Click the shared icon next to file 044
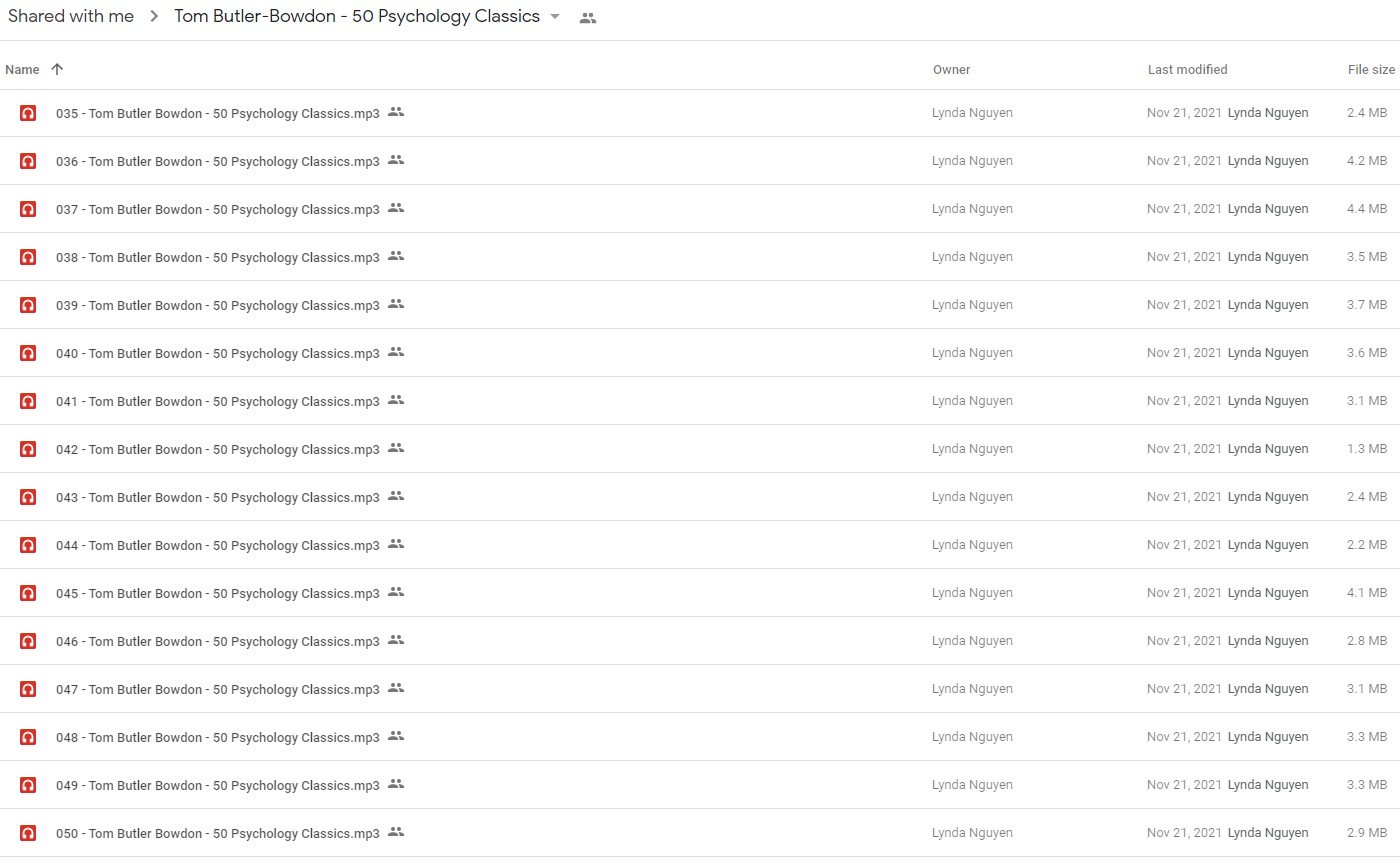Image resolution: width=1400 pixels, height=863 pixels. click(x=396, y=544)
